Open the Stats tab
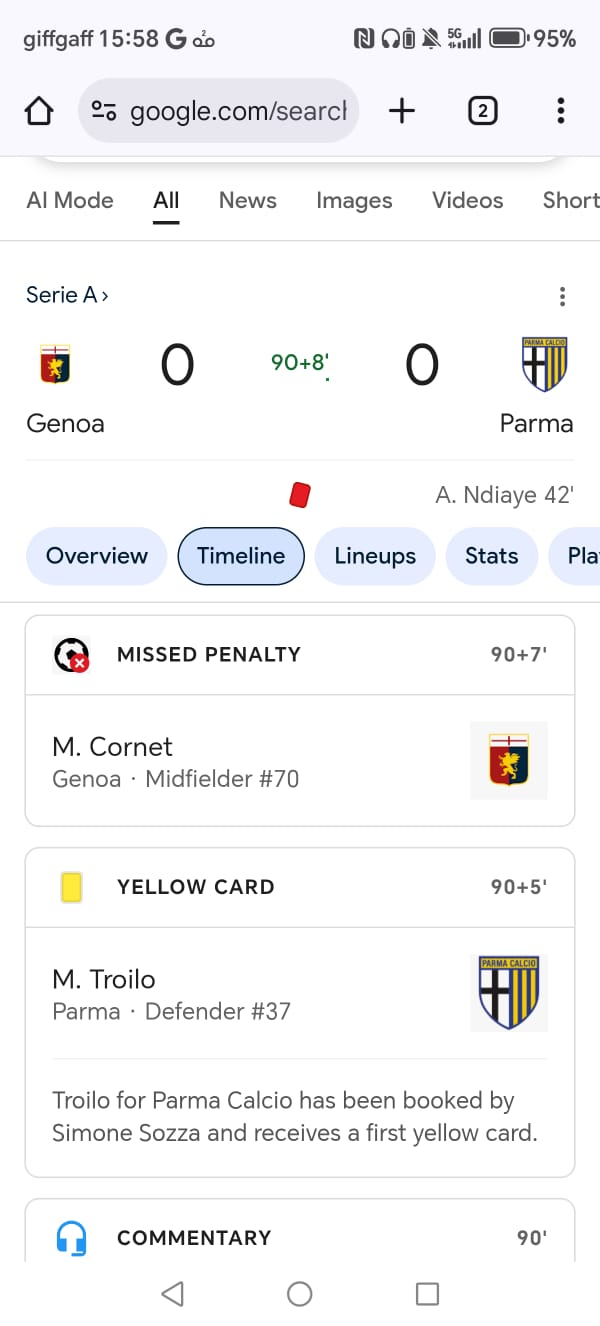This screenshot has height=1326, width=600. [491, 556]
